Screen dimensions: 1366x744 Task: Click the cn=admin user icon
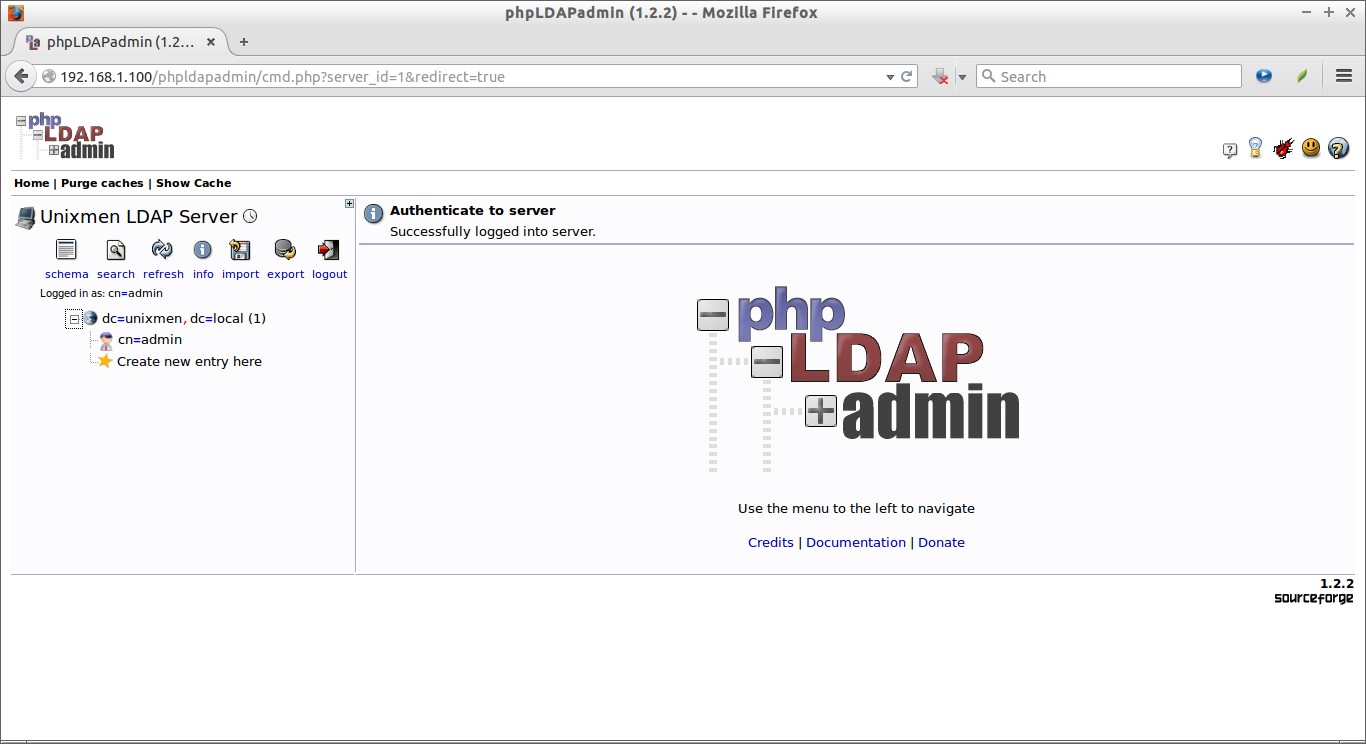point(106,340)
